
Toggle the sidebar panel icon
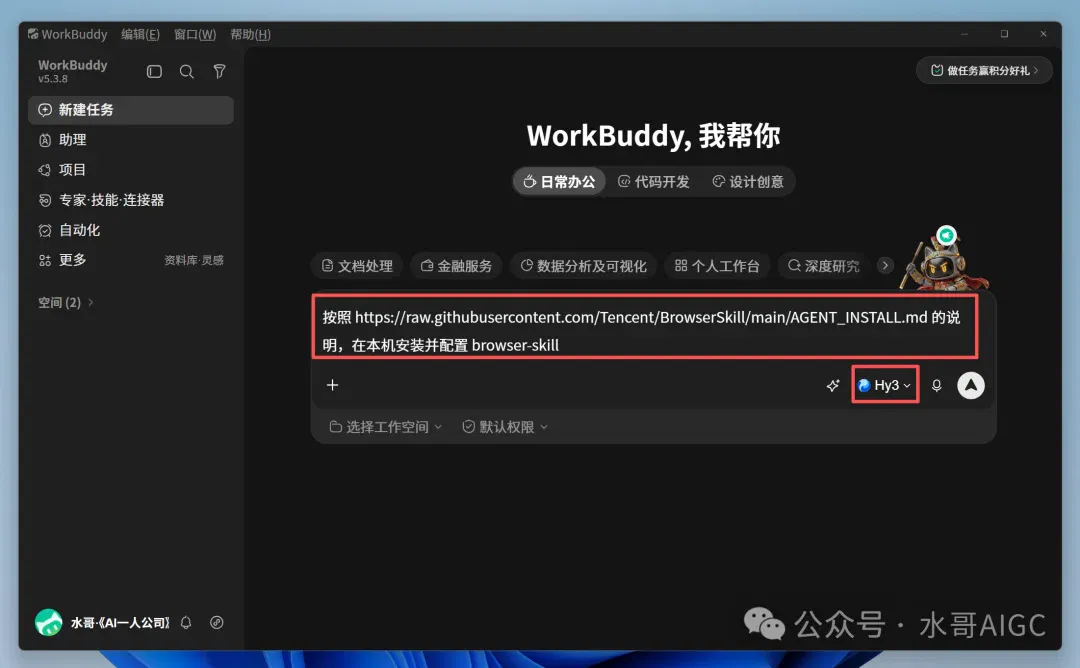154,72
